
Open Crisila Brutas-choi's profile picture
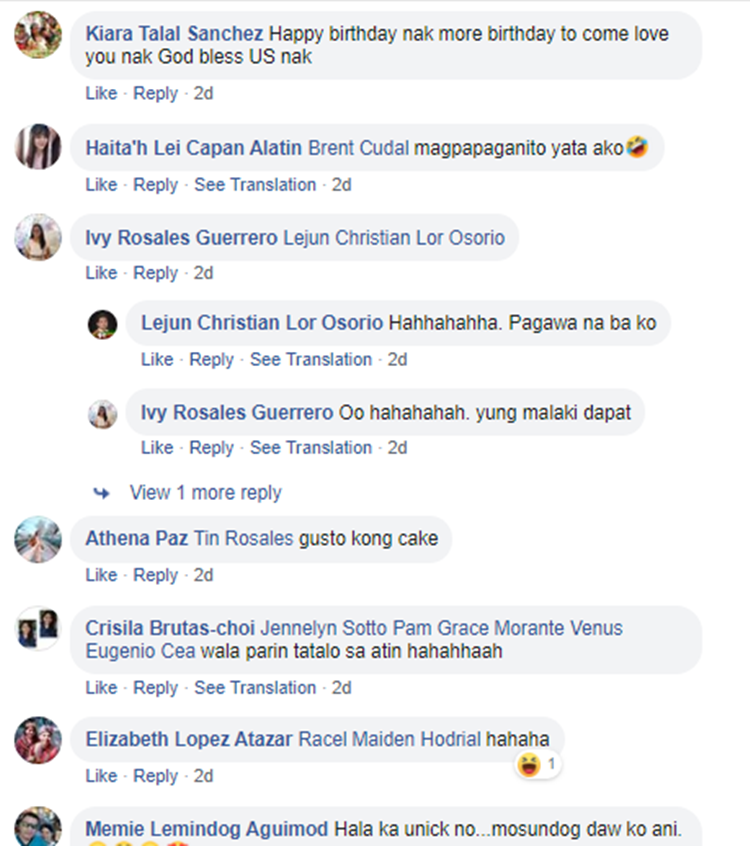(x=38, y=628)
